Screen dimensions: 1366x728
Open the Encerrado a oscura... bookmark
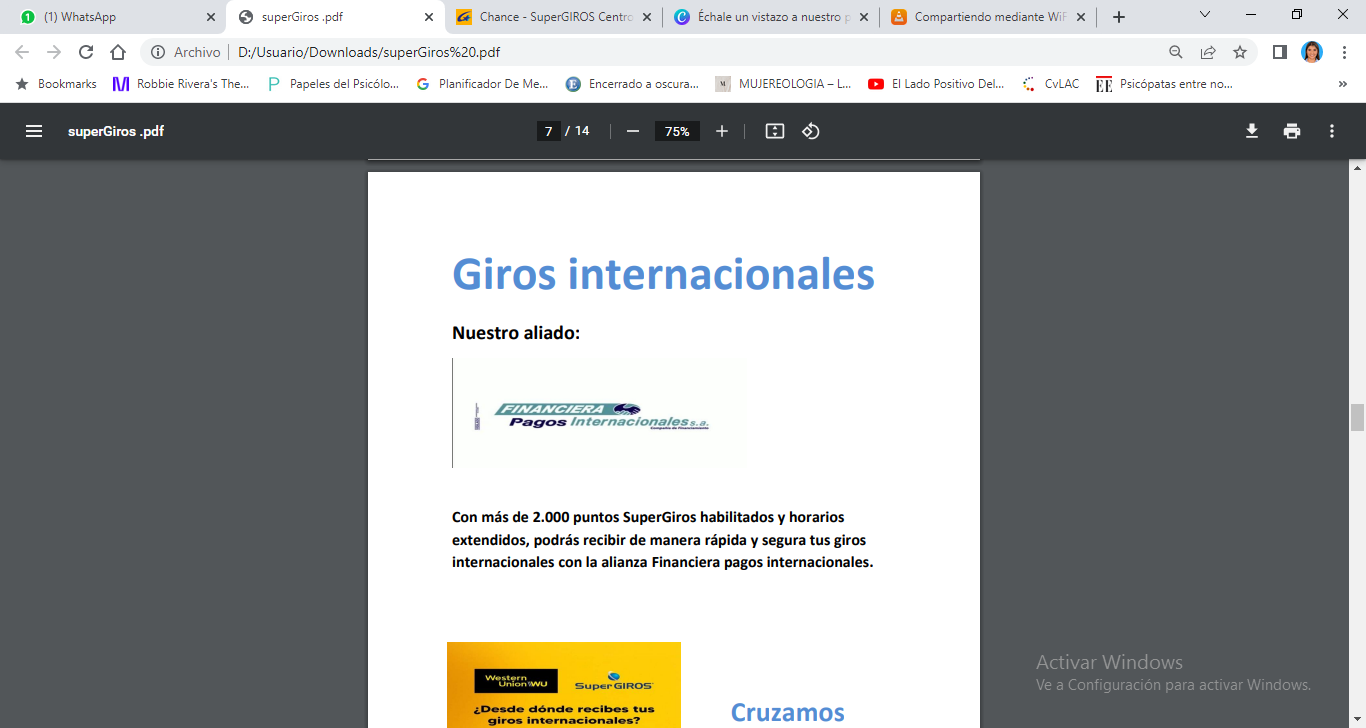pos(632,84)
